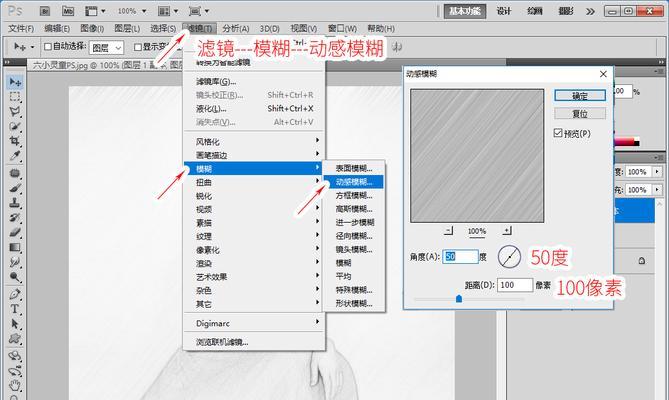The image size is (669, 400).
Task: Select the Clone Stamp tool
Action: pos(15,203)
